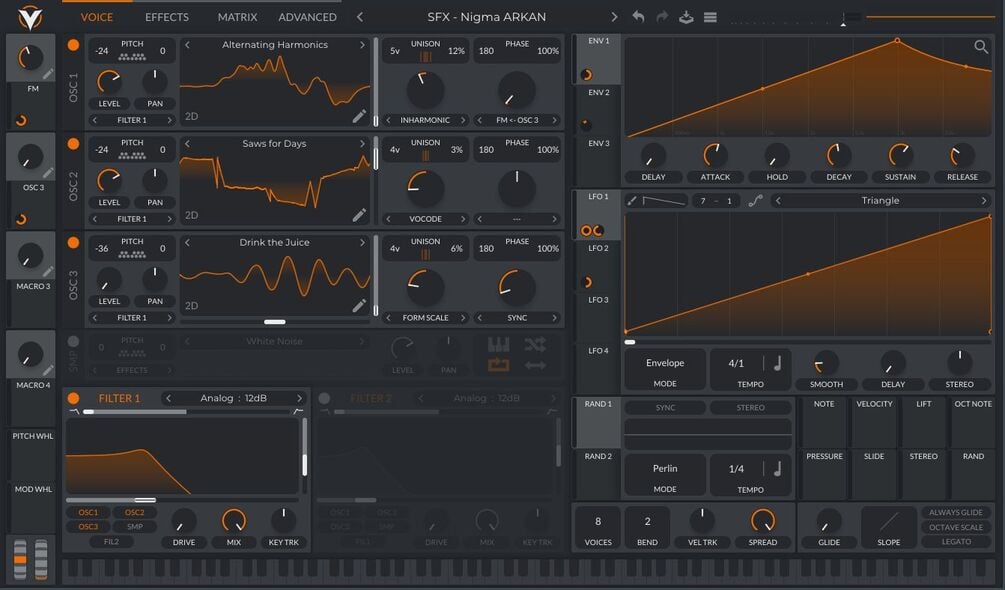Adjust the voice SPREAD knob
This screenshot has height=590, width=1005.
(763, 521)
